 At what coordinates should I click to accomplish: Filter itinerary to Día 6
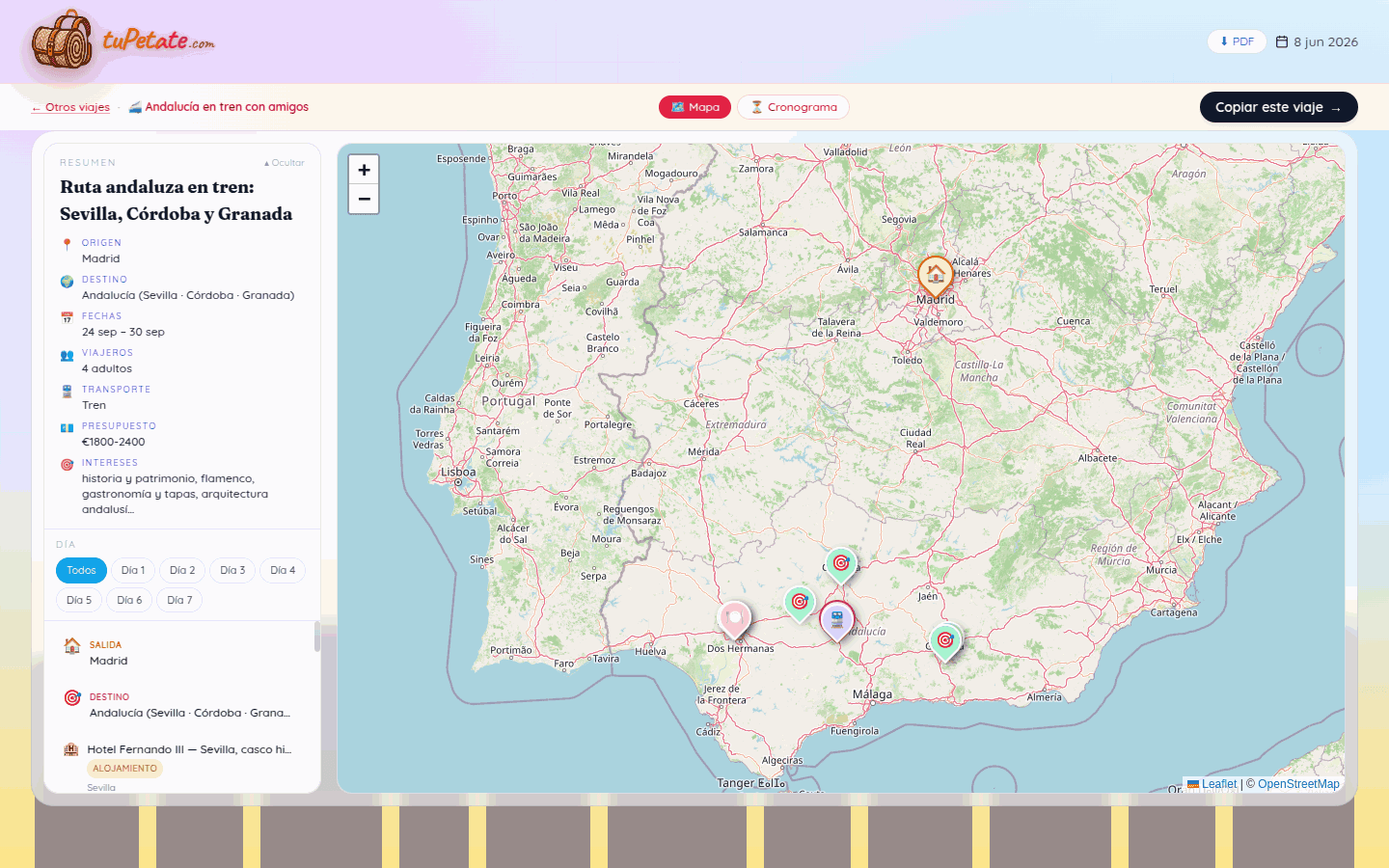(x=129, y=600)
